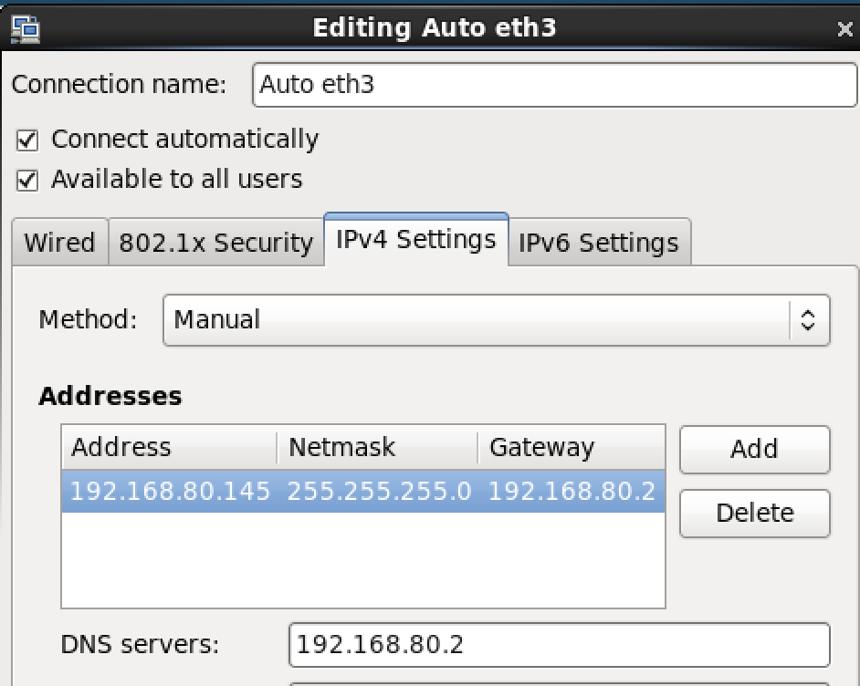Open the Method dropdown showing Manual
The height and width of the screenshot is (686, 860).
click(496, 320)
